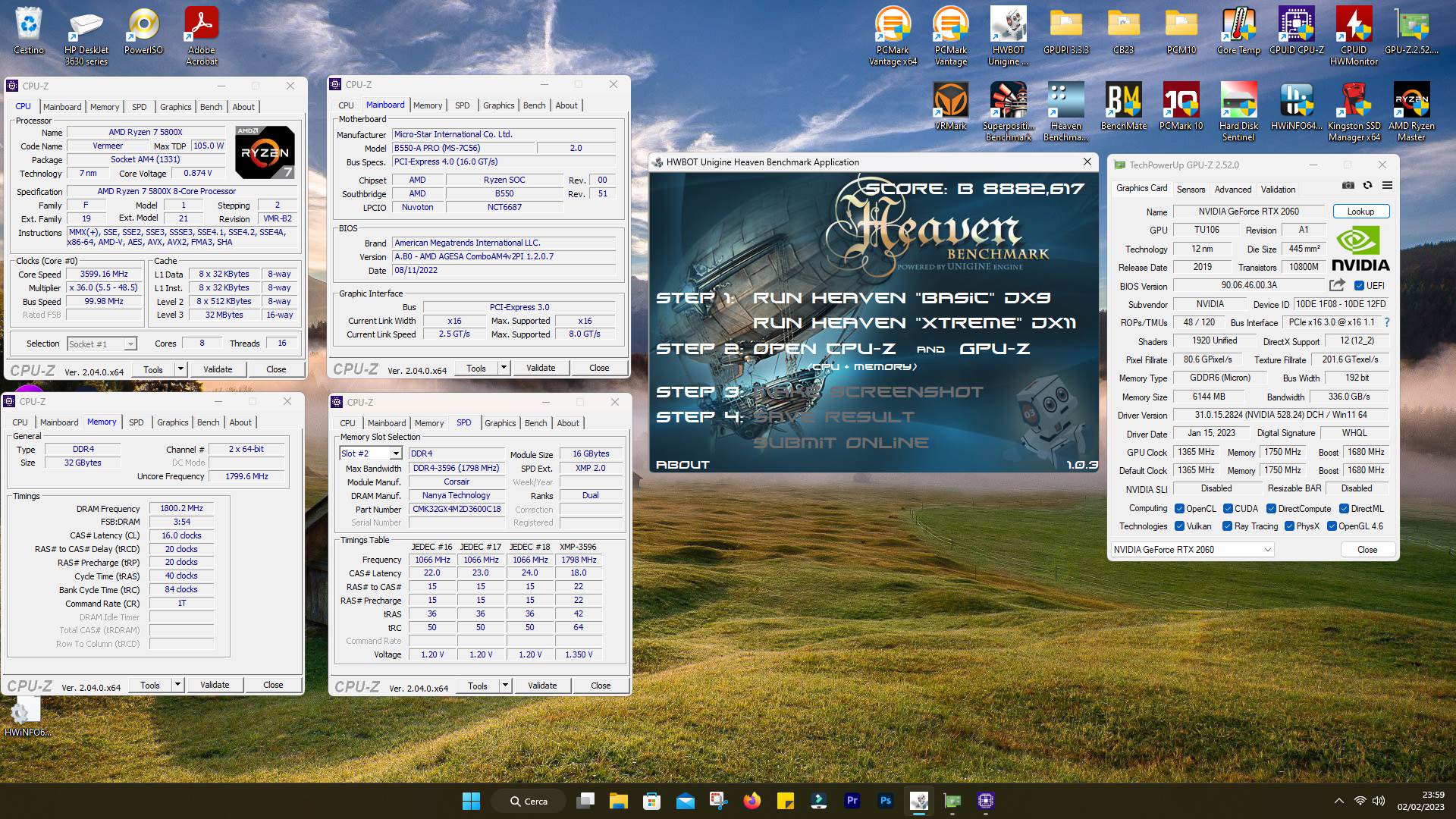Viewport: 1456px width, 819px height.
Task: Launch VRMark desktop shortcut
Action: 951,107
